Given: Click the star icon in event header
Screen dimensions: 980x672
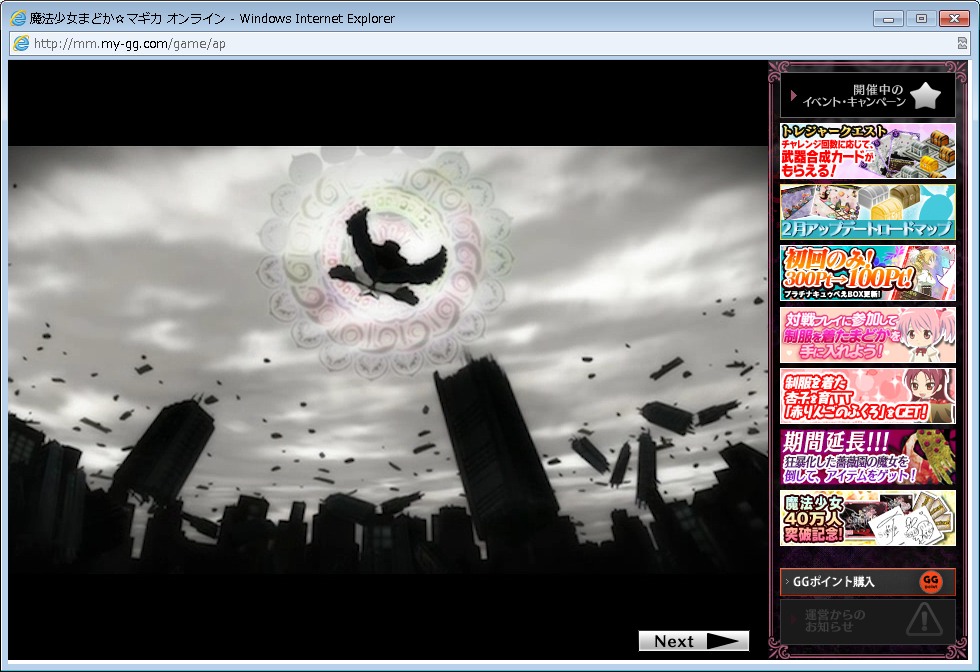Looking at the screenshot, I should click(926, 96).
